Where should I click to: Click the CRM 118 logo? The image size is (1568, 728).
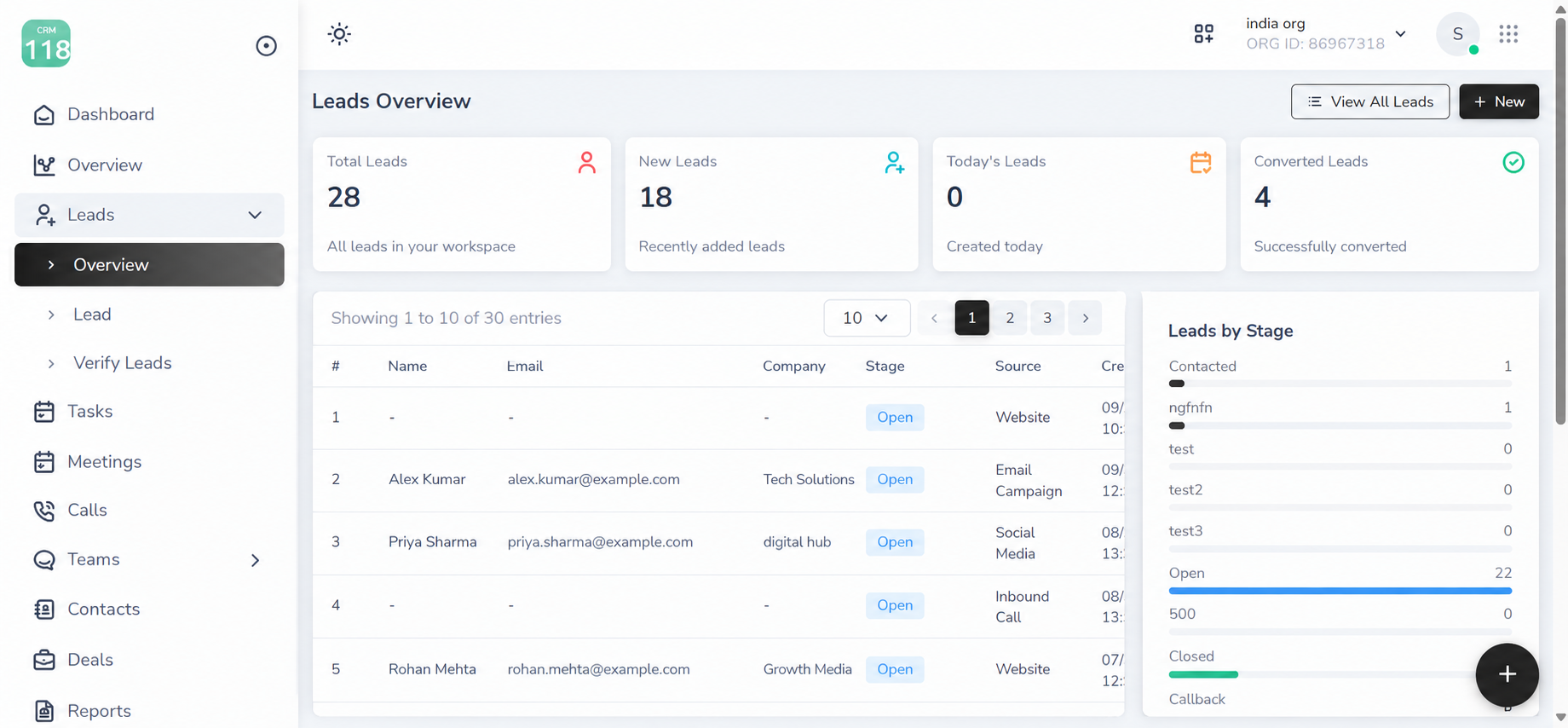pyautogui.click(x=46, y=43)
